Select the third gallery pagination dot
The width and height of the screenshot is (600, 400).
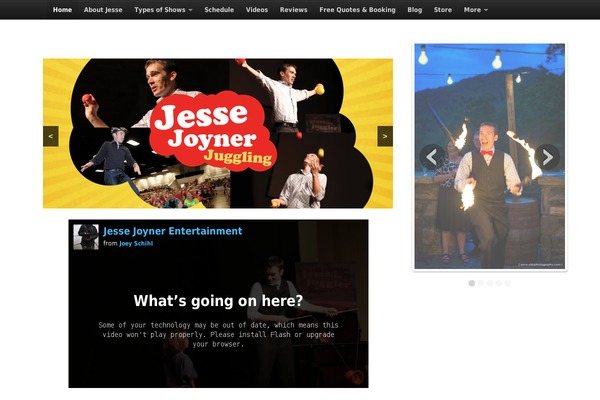(x=489, y=283)
